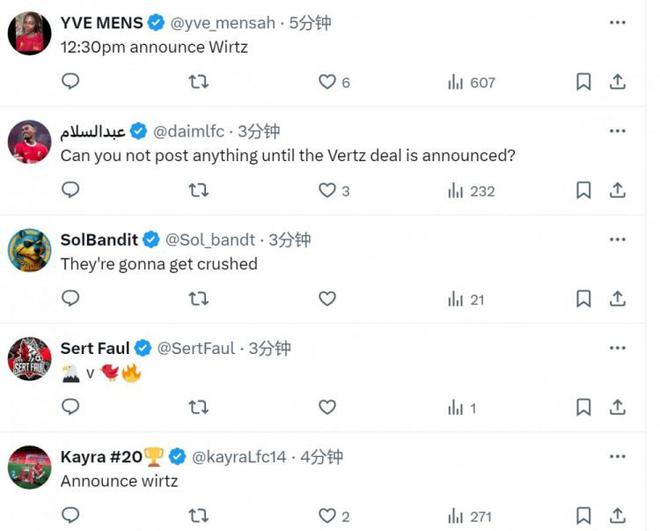The height and width of the screenshot is (531, 660).
Task: Bookmark Sert Faul's tweet
Action: tap(583, 407)
